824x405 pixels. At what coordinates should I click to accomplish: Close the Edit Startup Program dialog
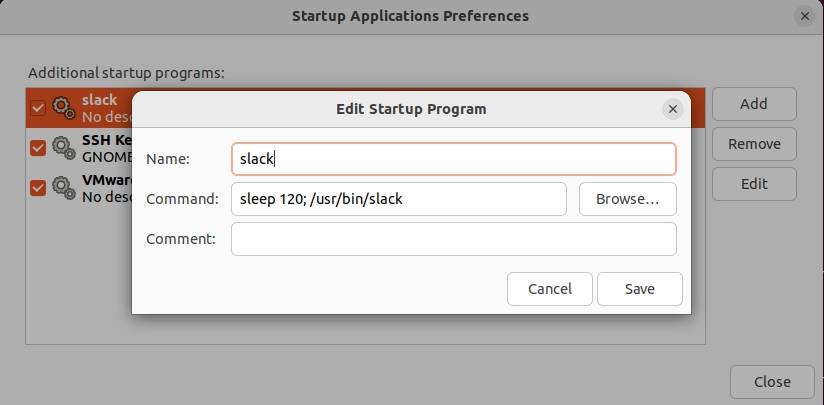(x=672, y=109)
